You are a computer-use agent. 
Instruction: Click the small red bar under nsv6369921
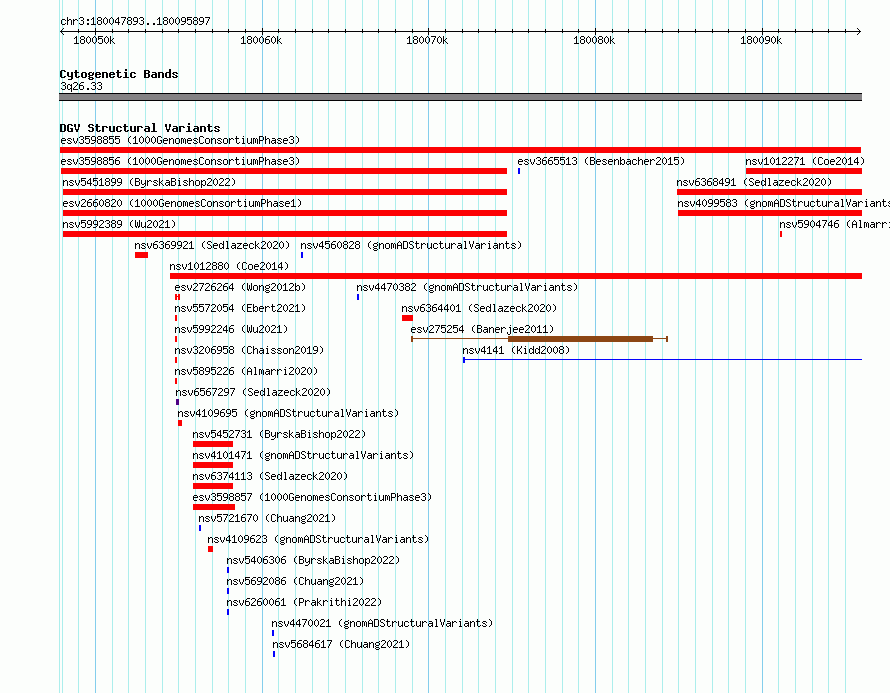(x=141, y=255)
